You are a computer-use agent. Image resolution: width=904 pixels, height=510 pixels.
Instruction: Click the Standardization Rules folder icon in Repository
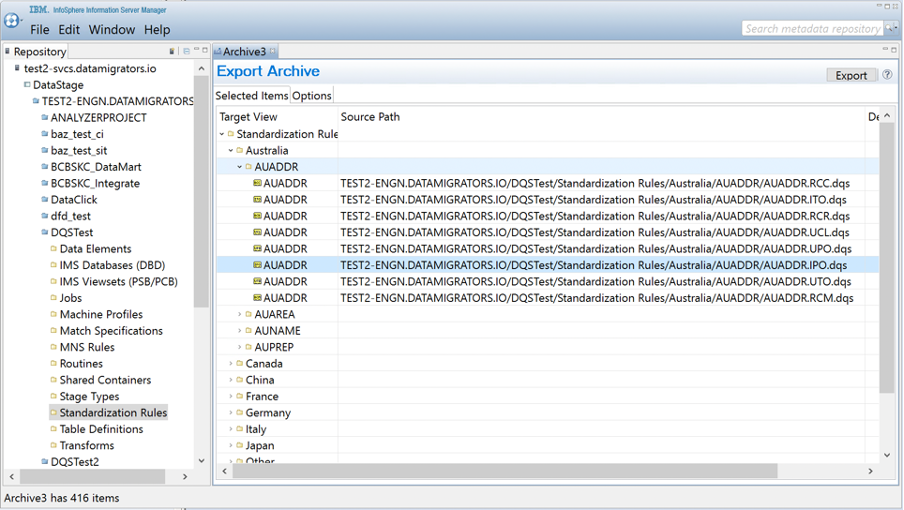pos(53,413)
